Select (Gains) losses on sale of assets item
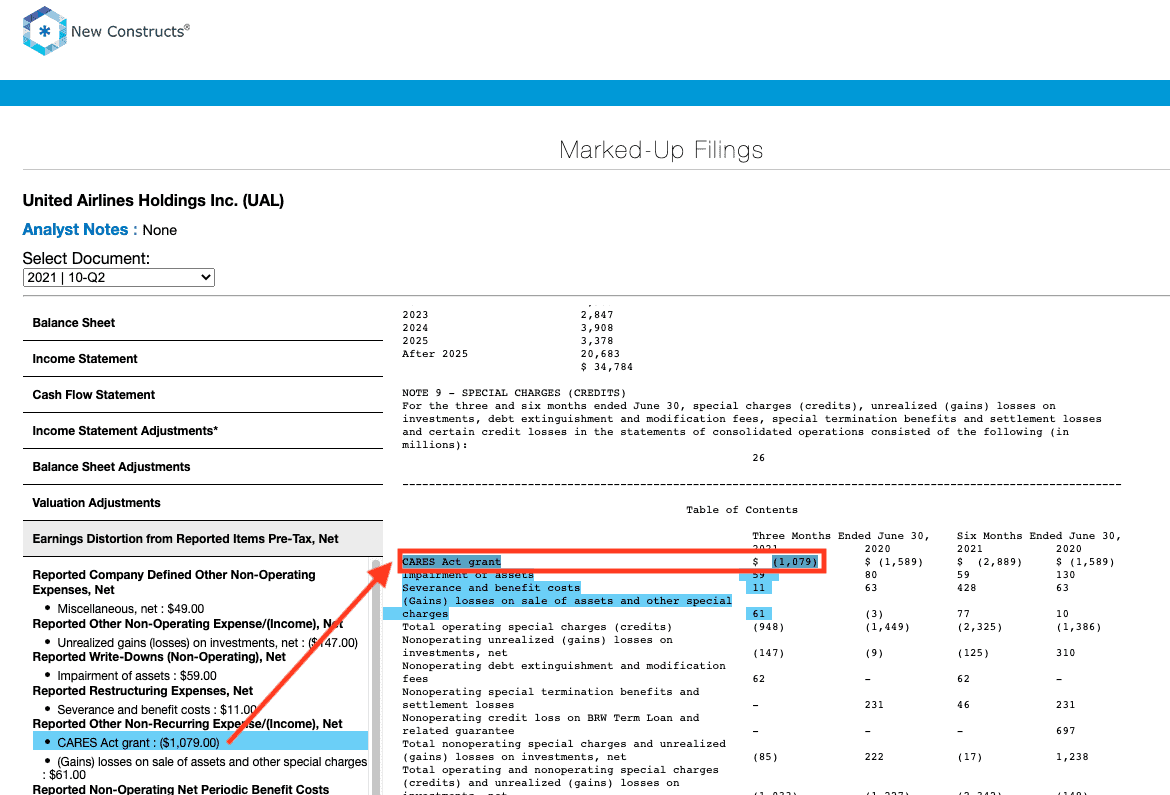This screenshot has height=795, width=1170. pyautogui.click(x=204, y=768)
